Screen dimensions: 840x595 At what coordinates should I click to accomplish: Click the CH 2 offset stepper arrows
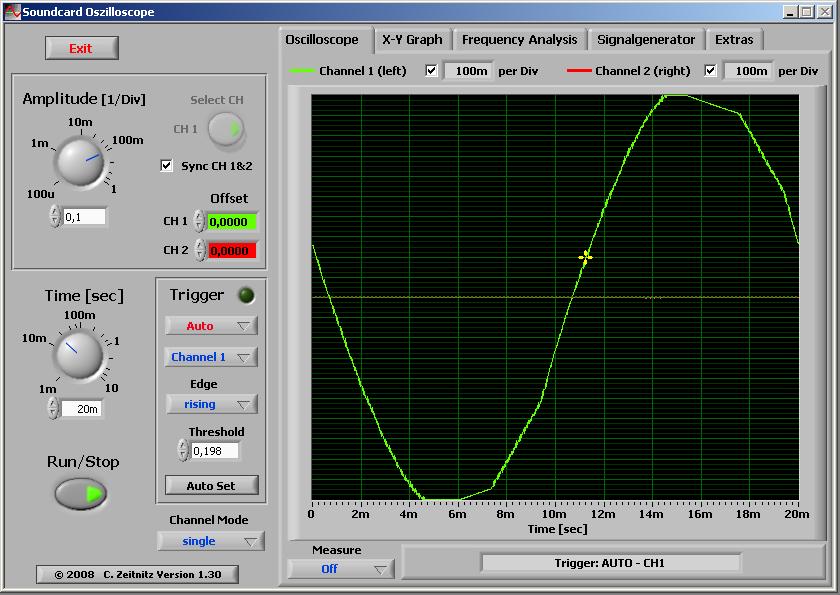point(199,250)
